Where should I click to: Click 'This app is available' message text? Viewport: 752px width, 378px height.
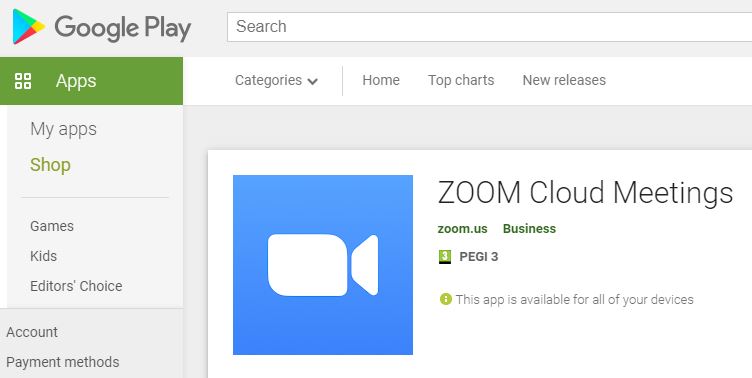click(x=575, y=300)
